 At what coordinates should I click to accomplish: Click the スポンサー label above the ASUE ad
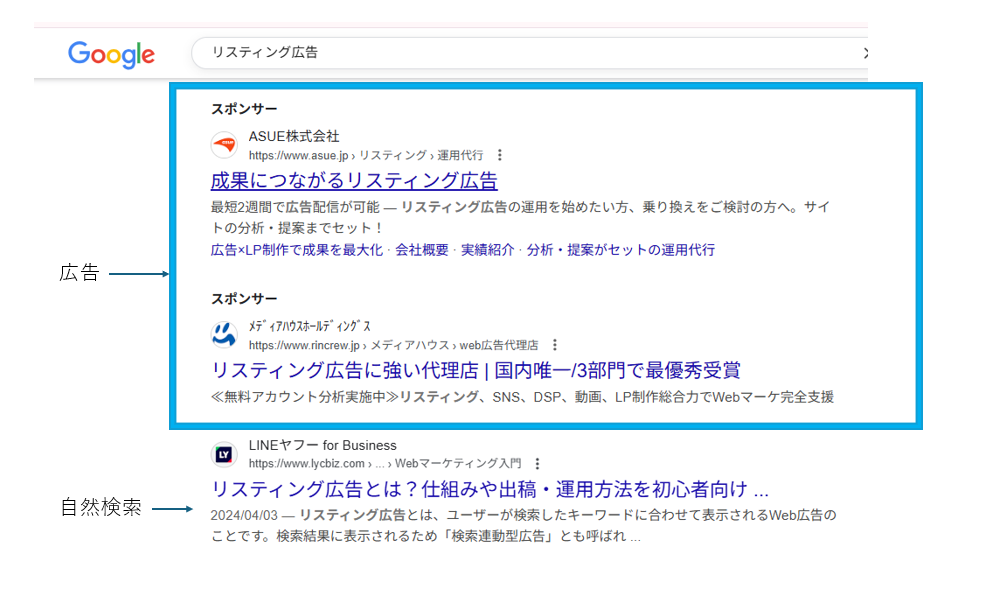pos(244,109)
